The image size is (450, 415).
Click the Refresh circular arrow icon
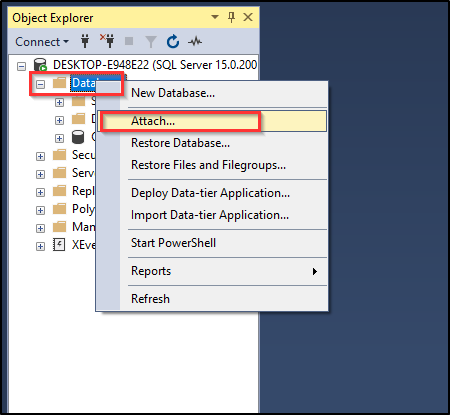(173, 42)
